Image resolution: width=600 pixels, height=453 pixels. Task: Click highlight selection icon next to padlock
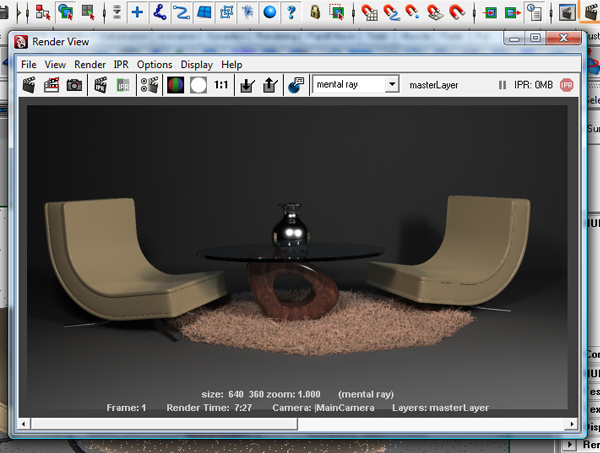[x=337, y=12]
